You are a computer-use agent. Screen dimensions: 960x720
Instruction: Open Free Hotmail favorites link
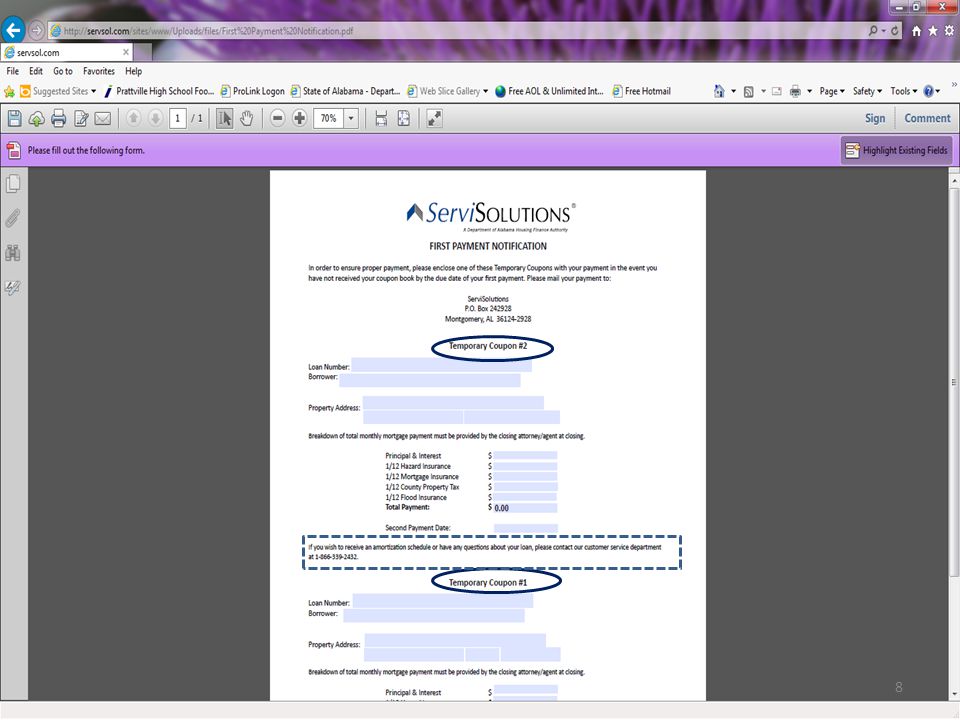click(x=642, y=91)
